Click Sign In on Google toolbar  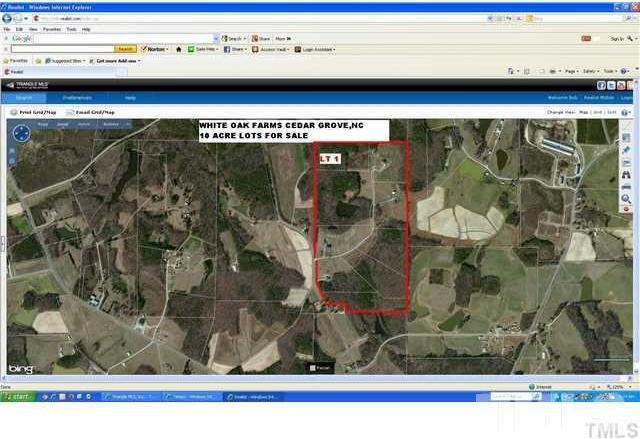(617, 39)
